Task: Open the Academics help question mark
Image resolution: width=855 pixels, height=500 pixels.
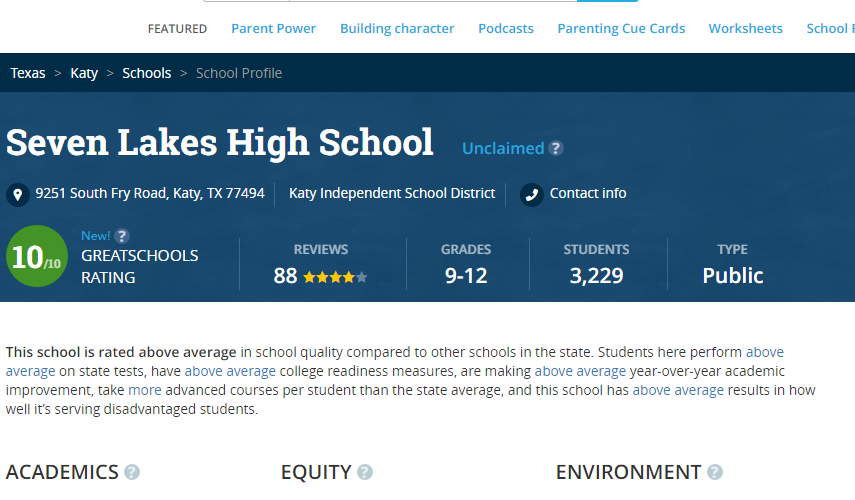Action: coord(132,472)
